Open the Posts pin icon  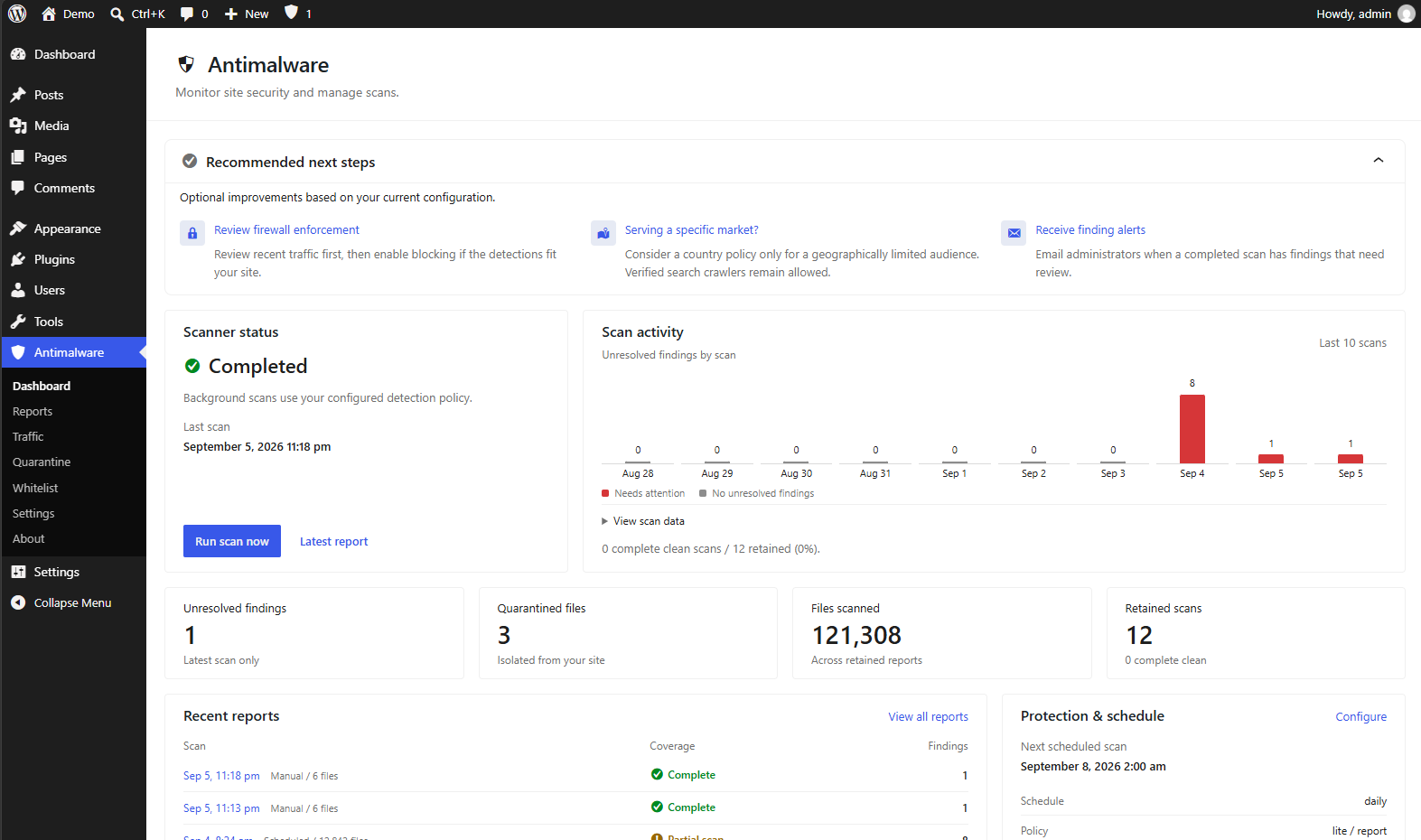18,95
